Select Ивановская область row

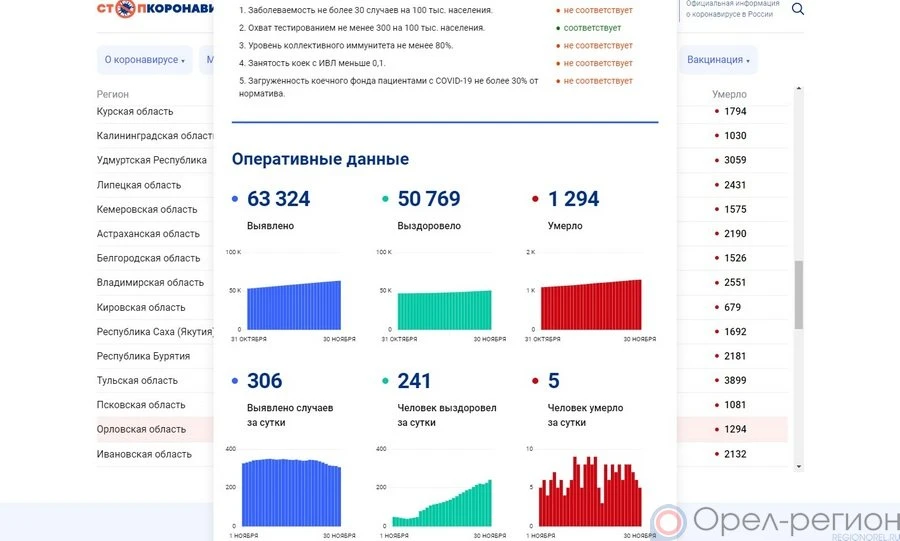click(x=144, y=454)
